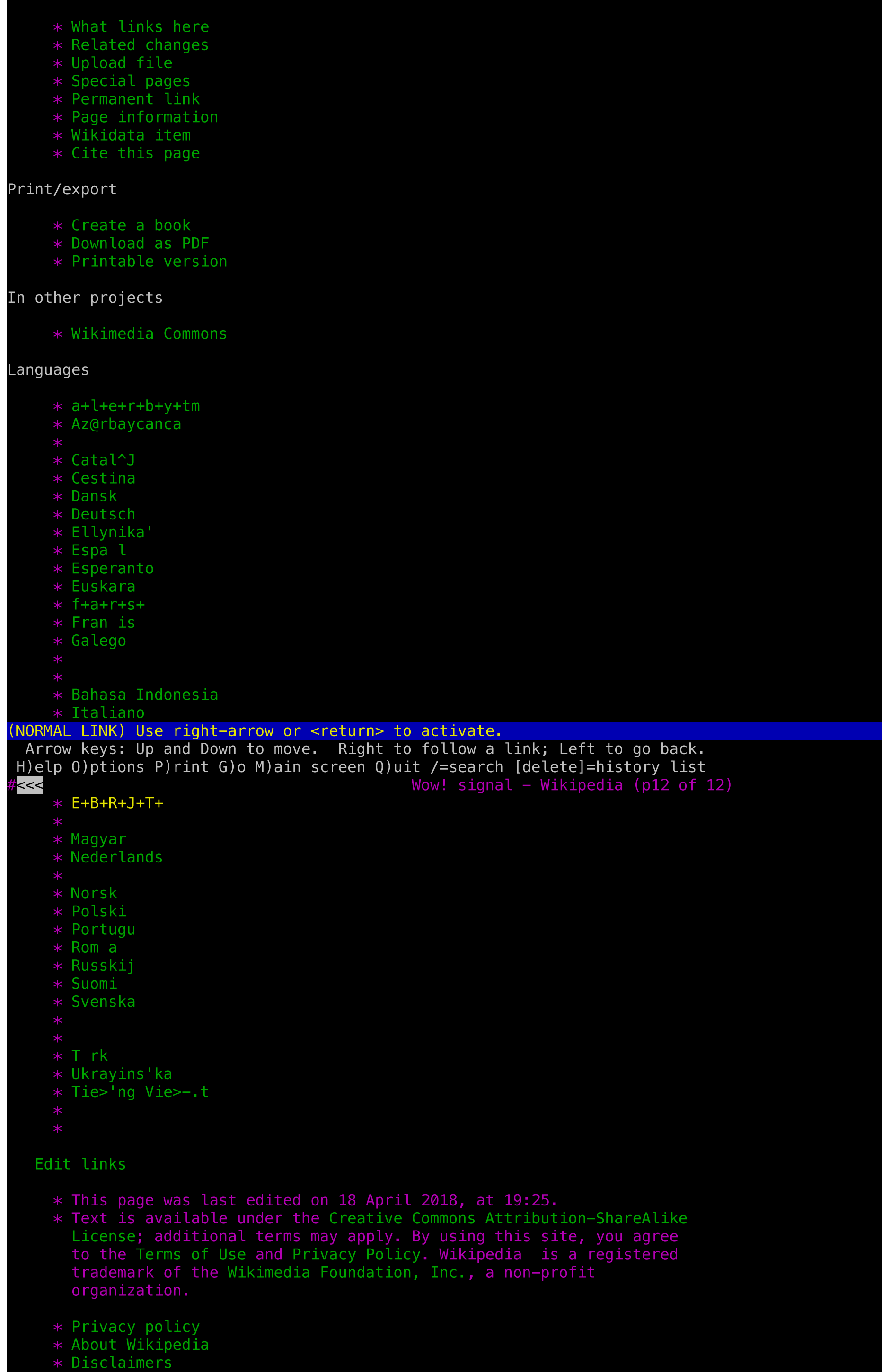Select the 'Catal^J' language link

[x=104, y=460]
